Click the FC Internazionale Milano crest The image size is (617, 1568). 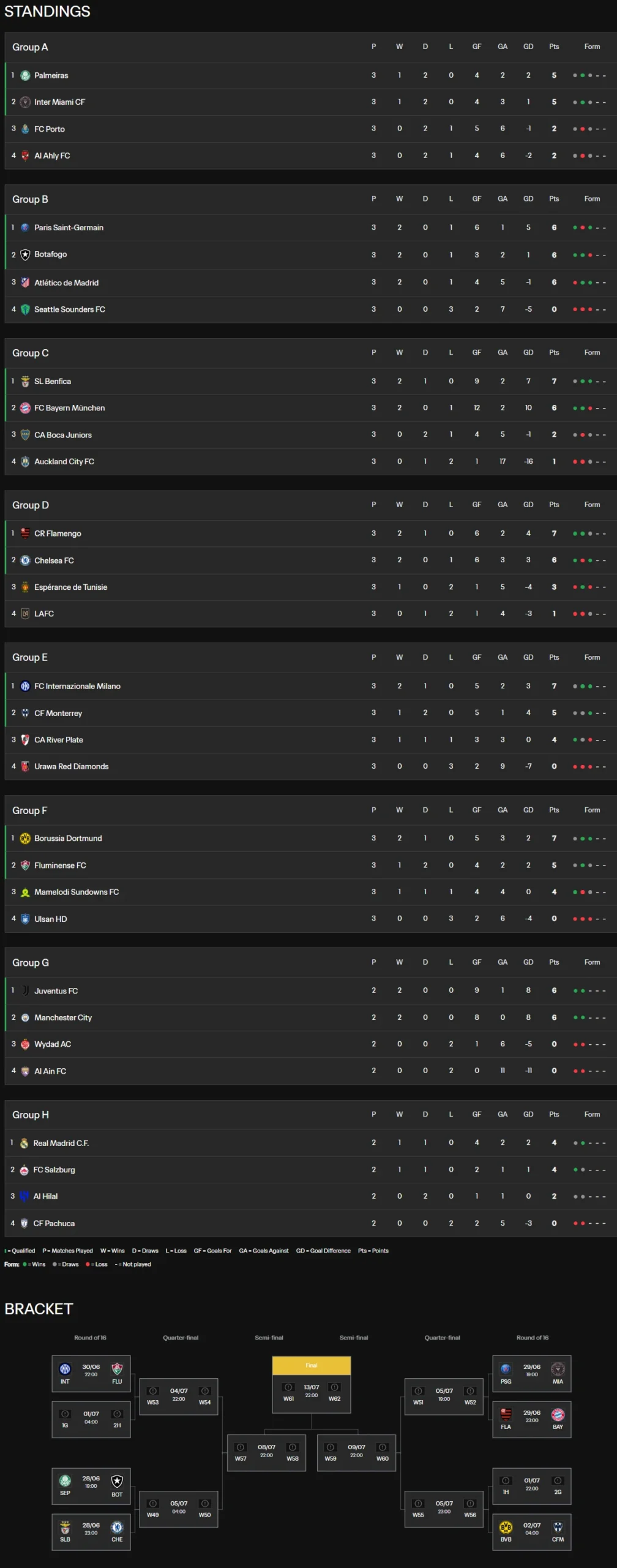(x=25, y=686)
